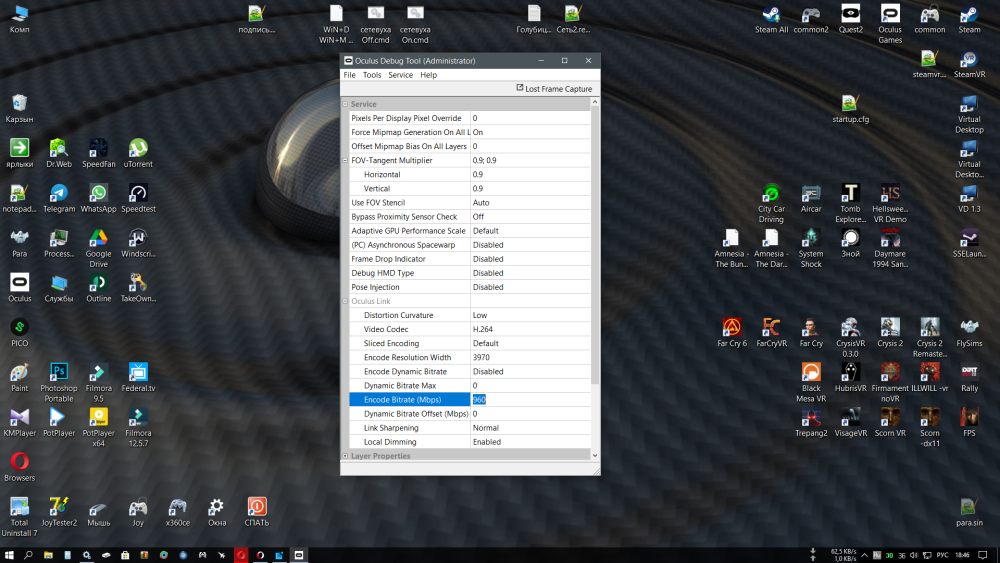Select the WhatsApp desktop shortcut
This screenshot has width=1000, height=563.
98,197
